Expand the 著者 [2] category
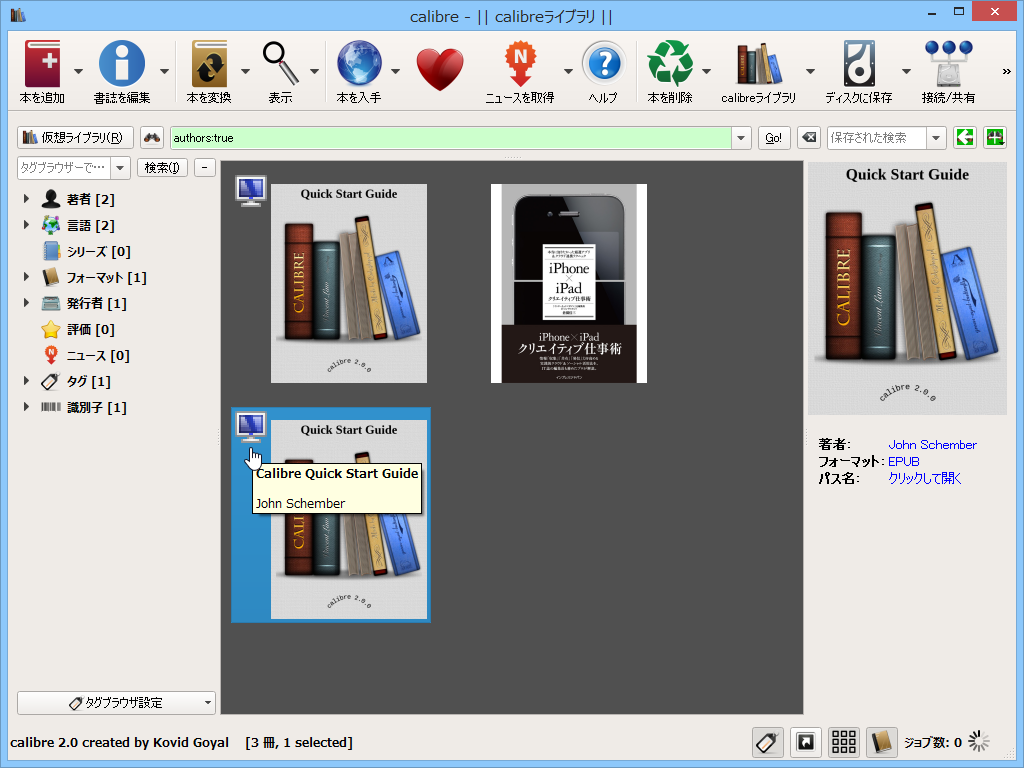Screen dimensions: 1024x768 click(26, 199)
